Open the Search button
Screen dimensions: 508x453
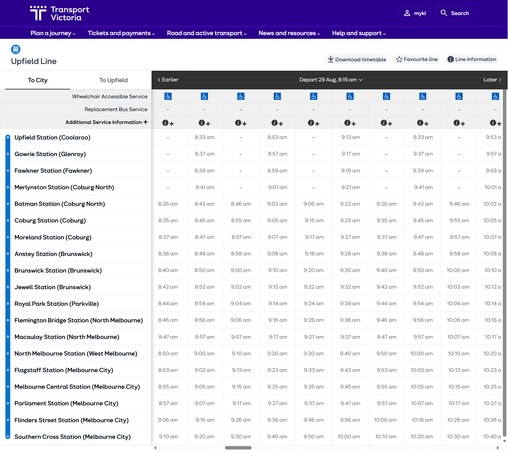(454, 13)
